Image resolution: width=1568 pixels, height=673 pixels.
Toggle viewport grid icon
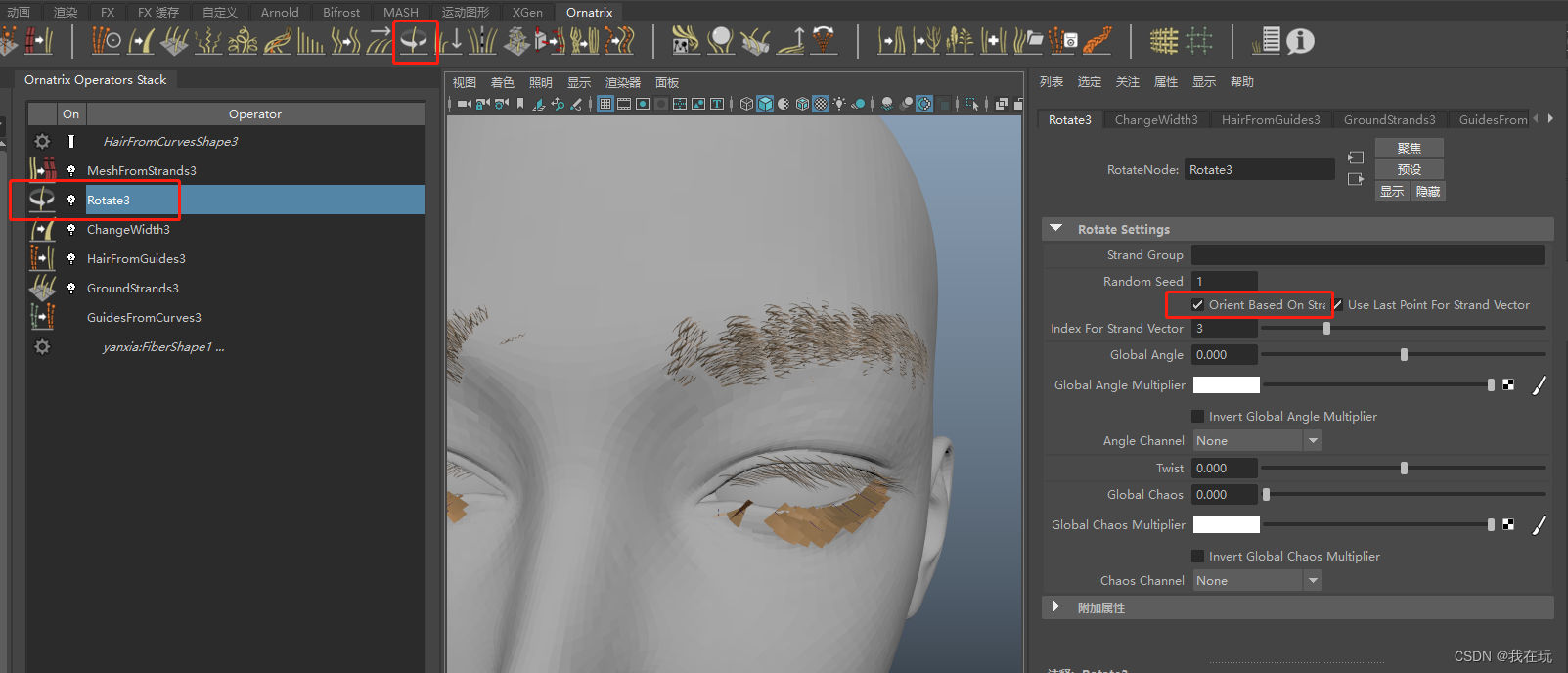point(605,104)
